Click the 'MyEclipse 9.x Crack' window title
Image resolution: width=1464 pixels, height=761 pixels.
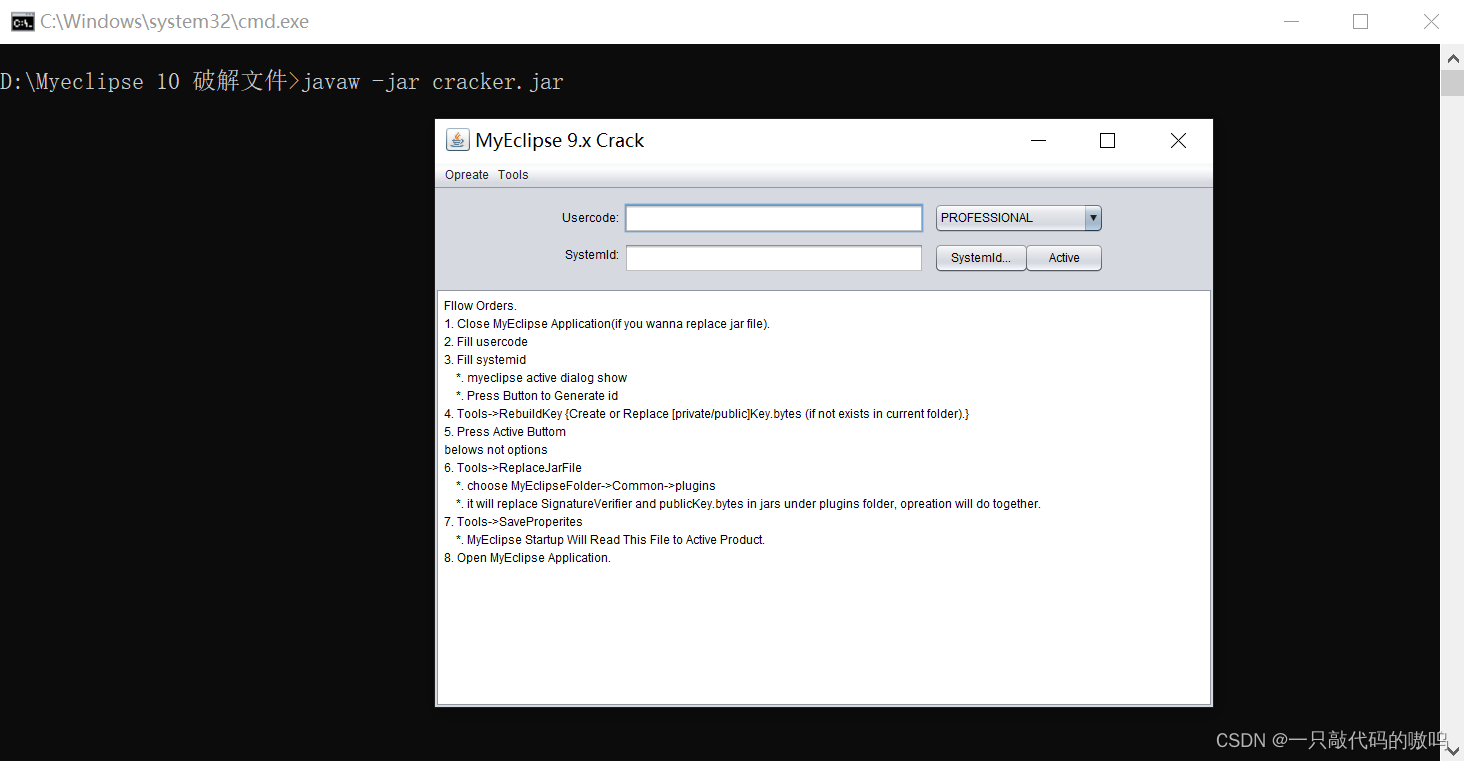[x=560, y=141]
